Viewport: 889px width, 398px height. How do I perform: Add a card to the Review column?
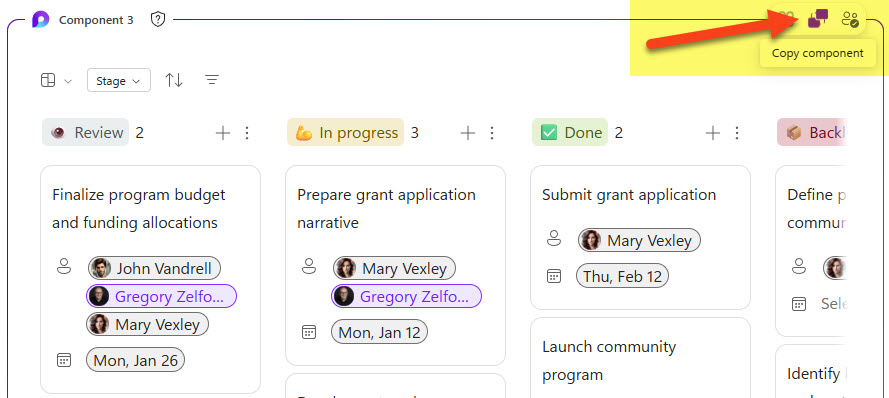(x=223, y=133)
